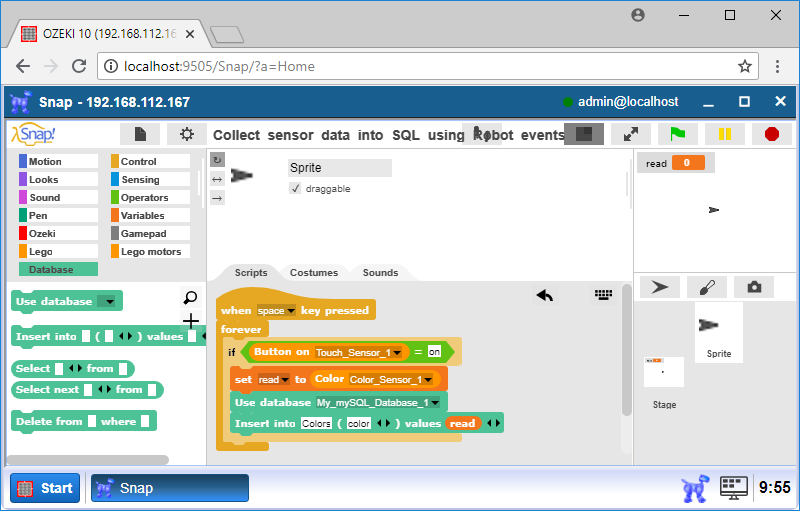The height and width of the screenshot is (511, 800).
Task: Click the Start button in taskbar
Action: tap(45, 488)
